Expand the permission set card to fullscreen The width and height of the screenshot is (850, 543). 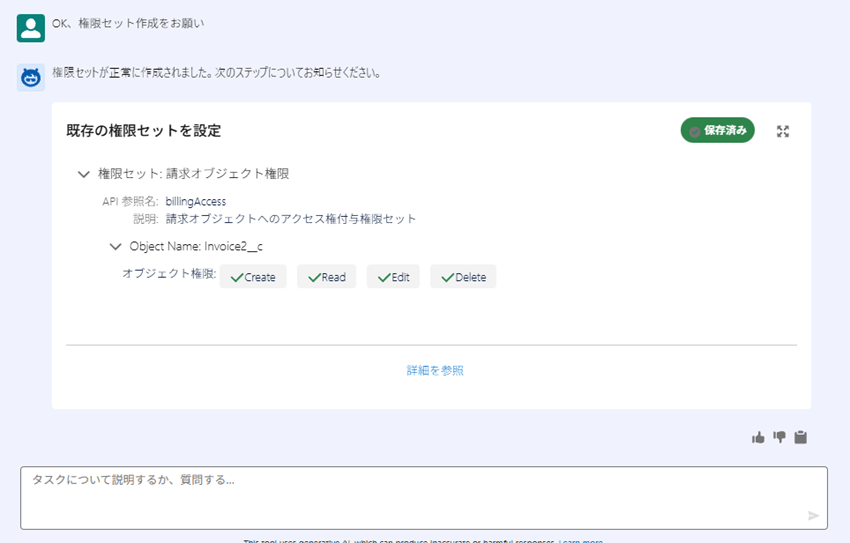coord(783,131)
